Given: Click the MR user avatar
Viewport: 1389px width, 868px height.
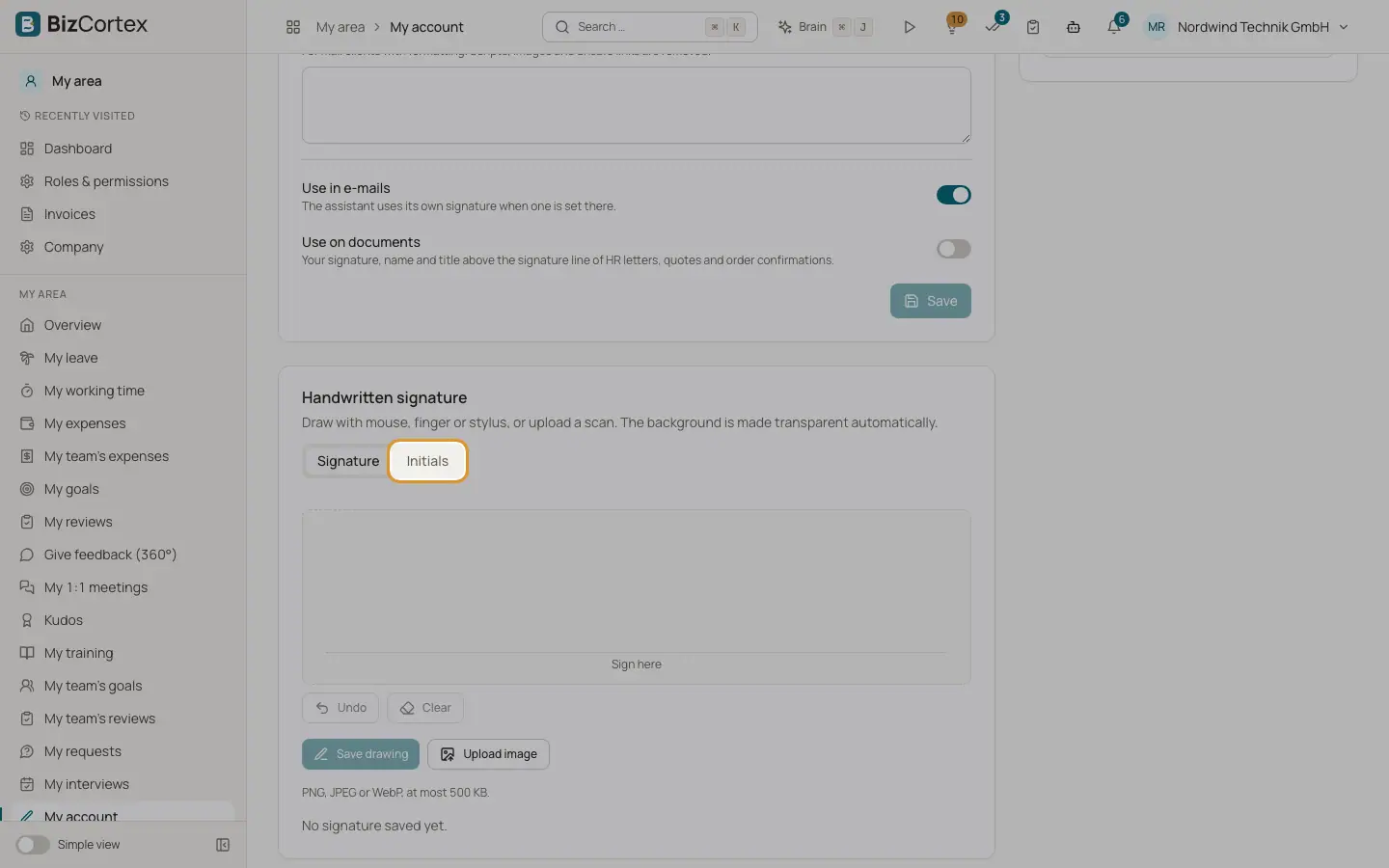Looking at the screenshot, I should (x=1156, y=27).
